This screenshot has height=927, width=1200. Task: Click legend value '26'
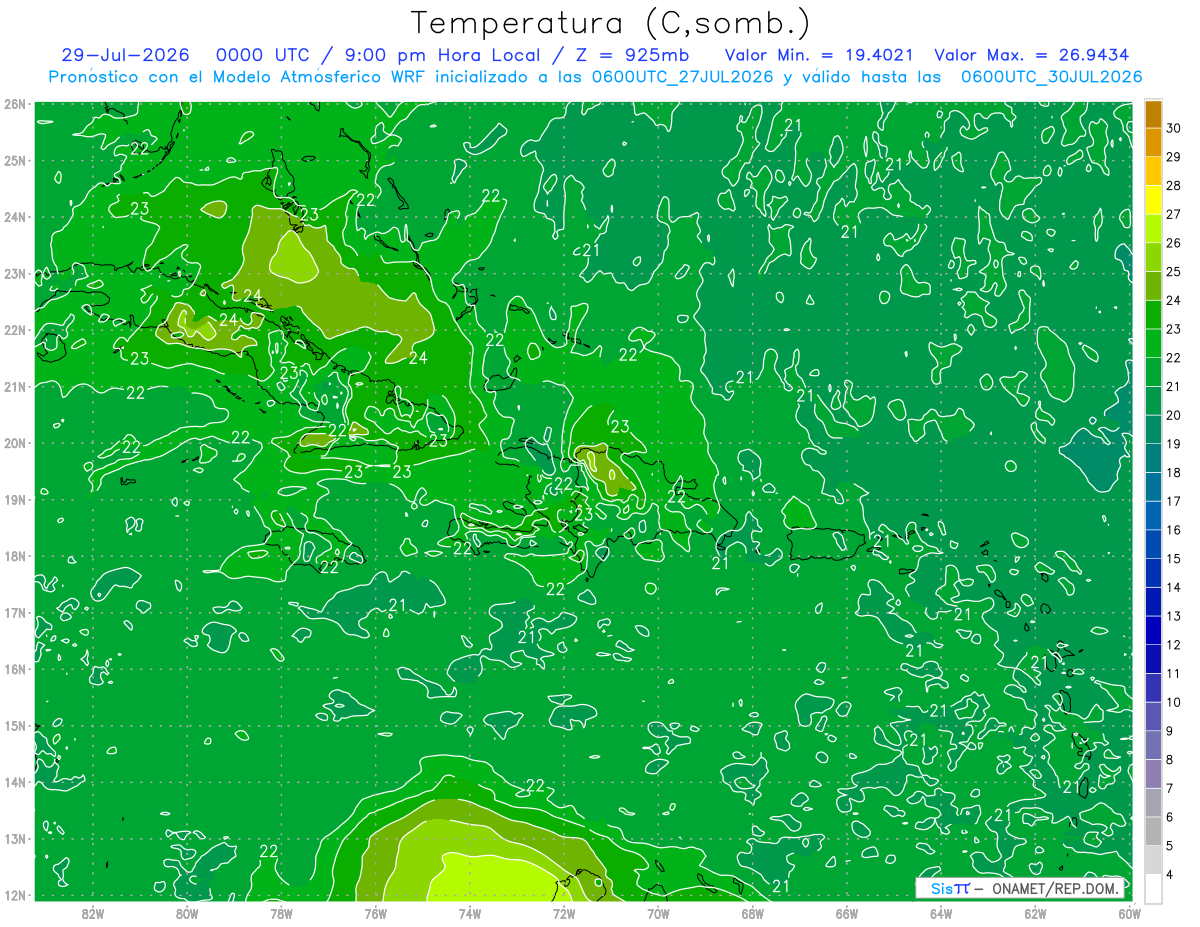coord(1174,243)
